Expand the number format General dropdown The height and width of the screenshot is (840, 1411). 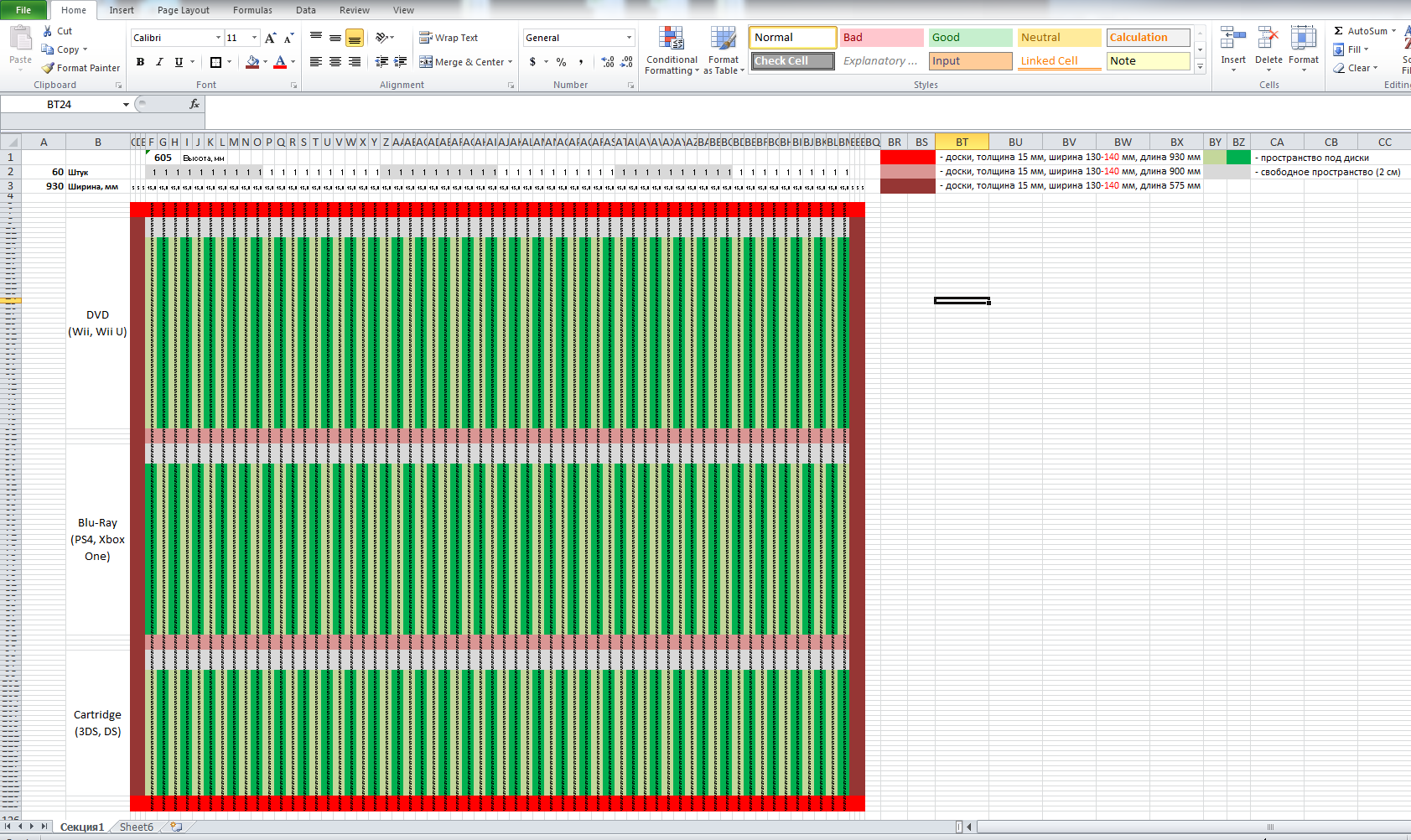coord(629,38)
